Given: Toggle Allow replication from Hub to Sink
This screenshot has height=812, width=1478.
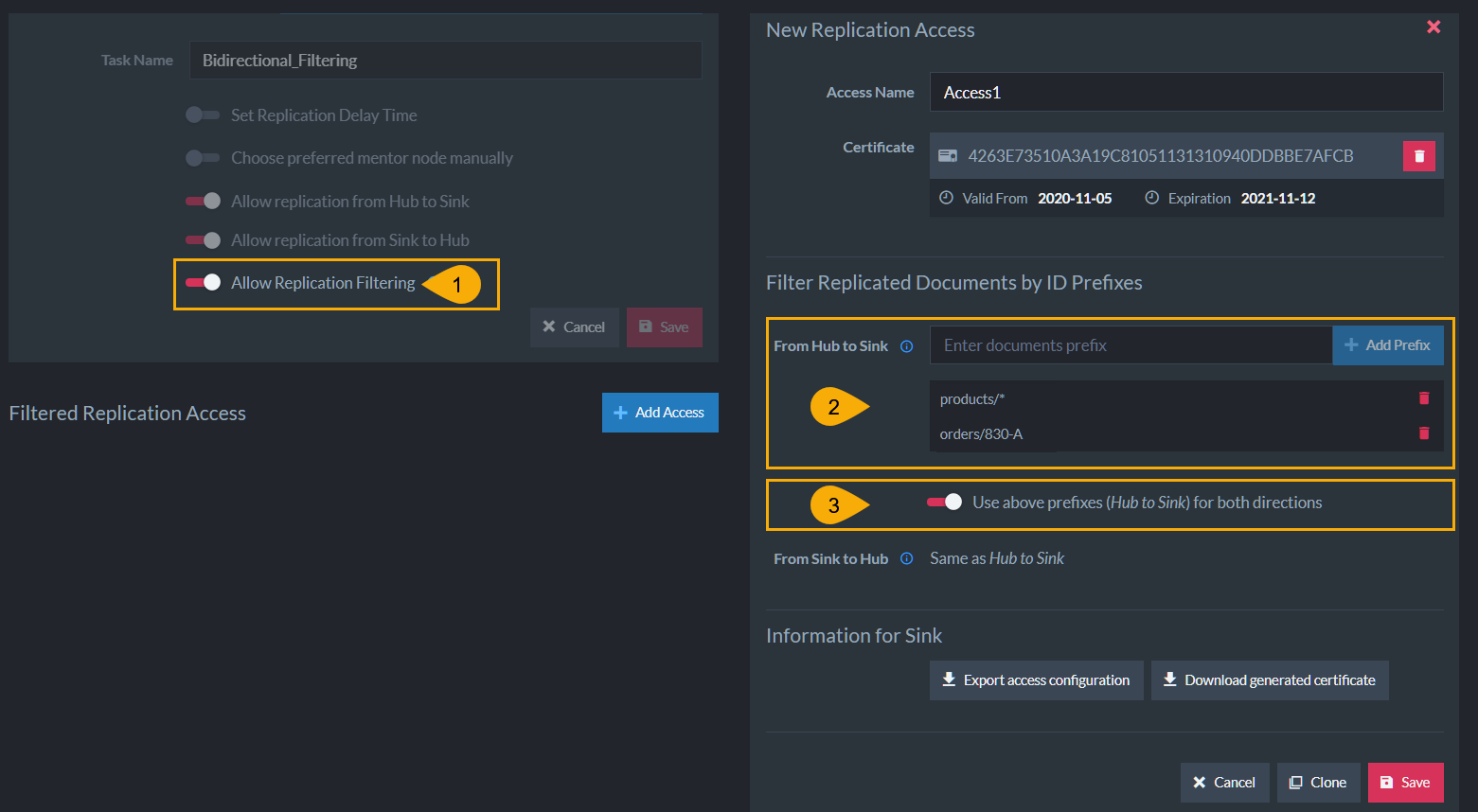Looking at the screenshot, I should (203, 201).
